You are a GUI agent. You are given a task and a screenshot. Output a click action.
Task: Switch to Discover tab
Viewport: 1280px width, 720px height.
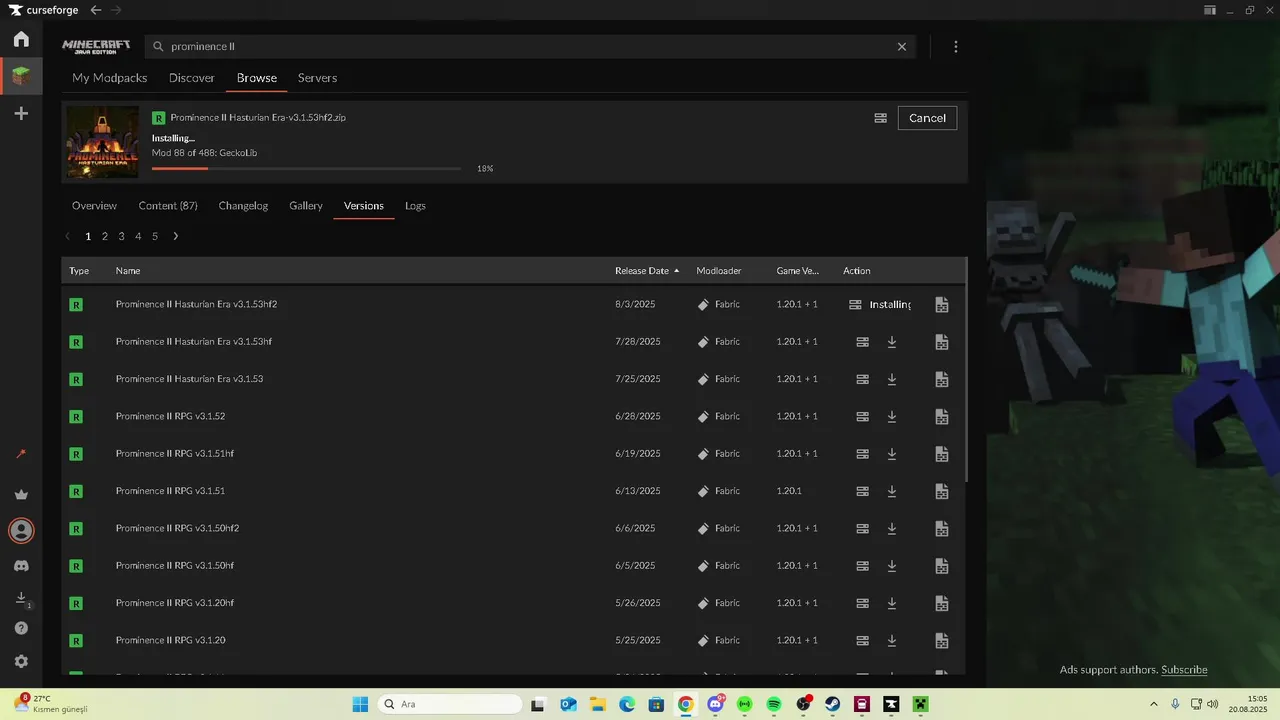(192, 78)
